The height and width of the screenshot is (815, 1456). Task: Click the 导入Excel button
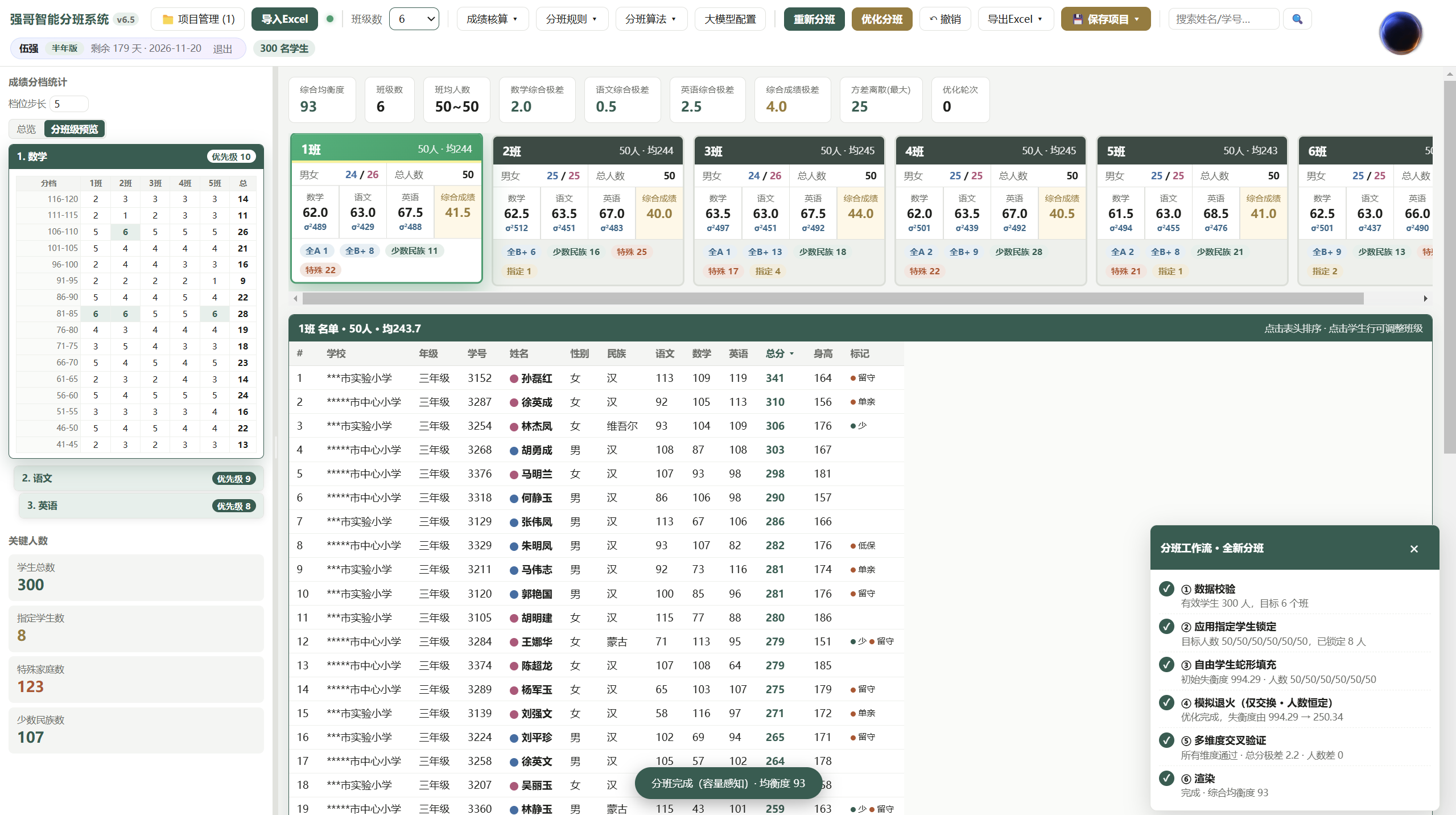click(x=284, y=19)
